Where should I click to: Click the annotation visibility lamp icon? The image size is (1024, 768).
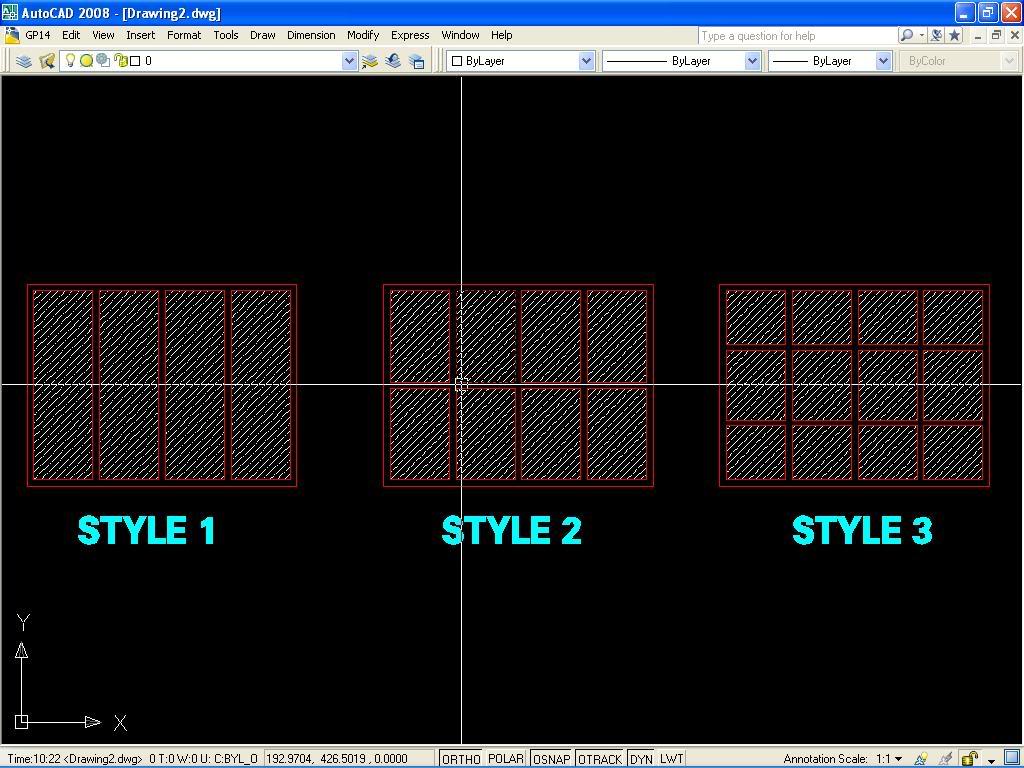921,758
